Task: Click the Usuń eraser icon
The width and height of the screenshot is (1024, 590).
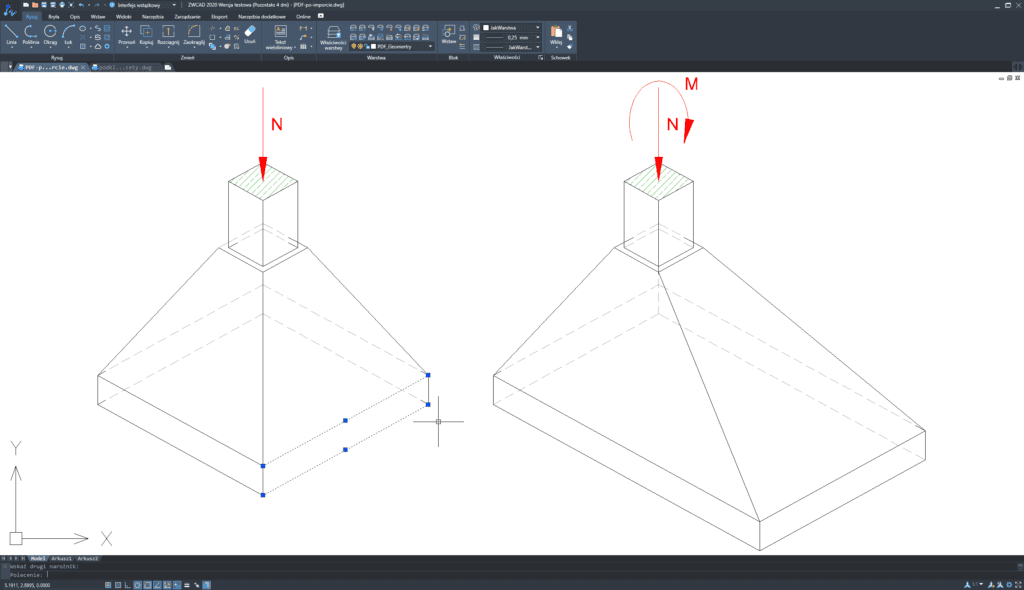Action: click(x=250, y=31)
